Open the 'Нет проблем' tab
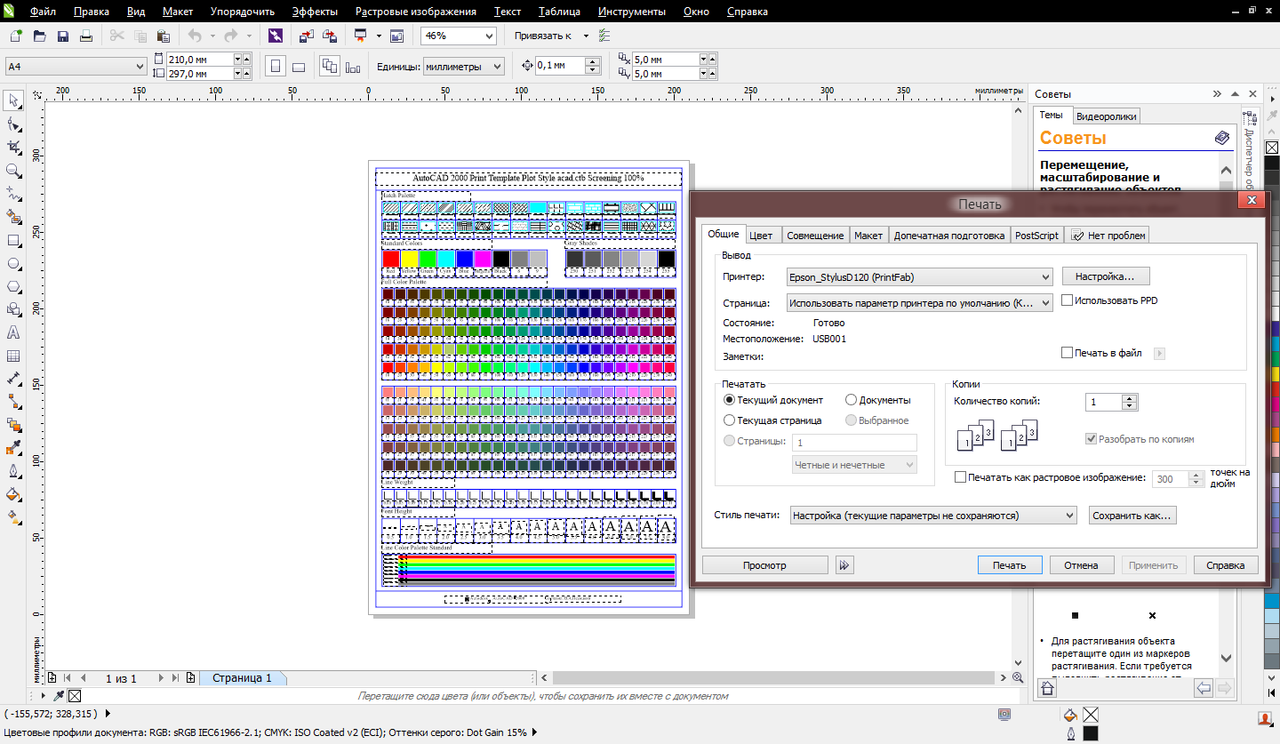Screen dimensions: 1280x744 pos(1108,235)
